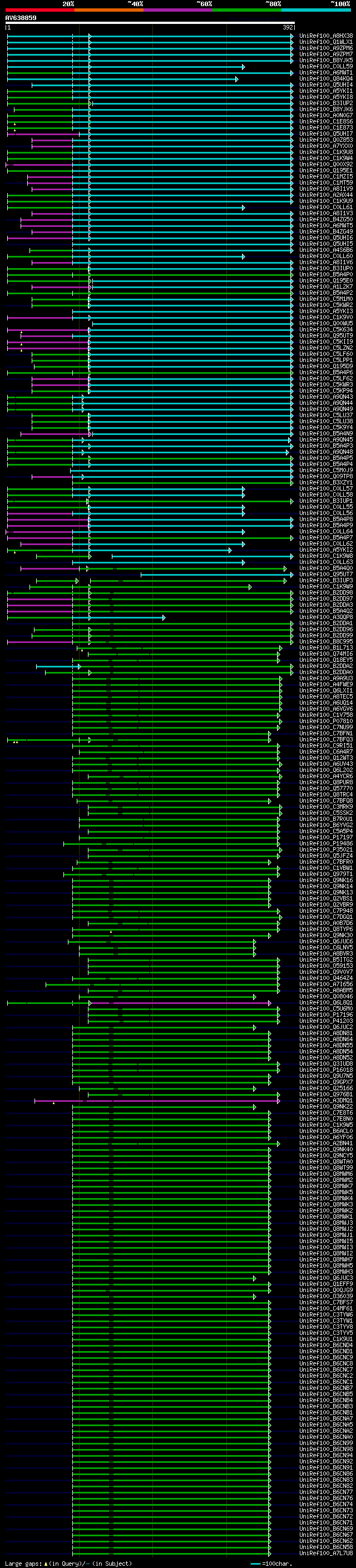Click the end position marker 392
356x1568 pixels.
[x=288, y=27]
